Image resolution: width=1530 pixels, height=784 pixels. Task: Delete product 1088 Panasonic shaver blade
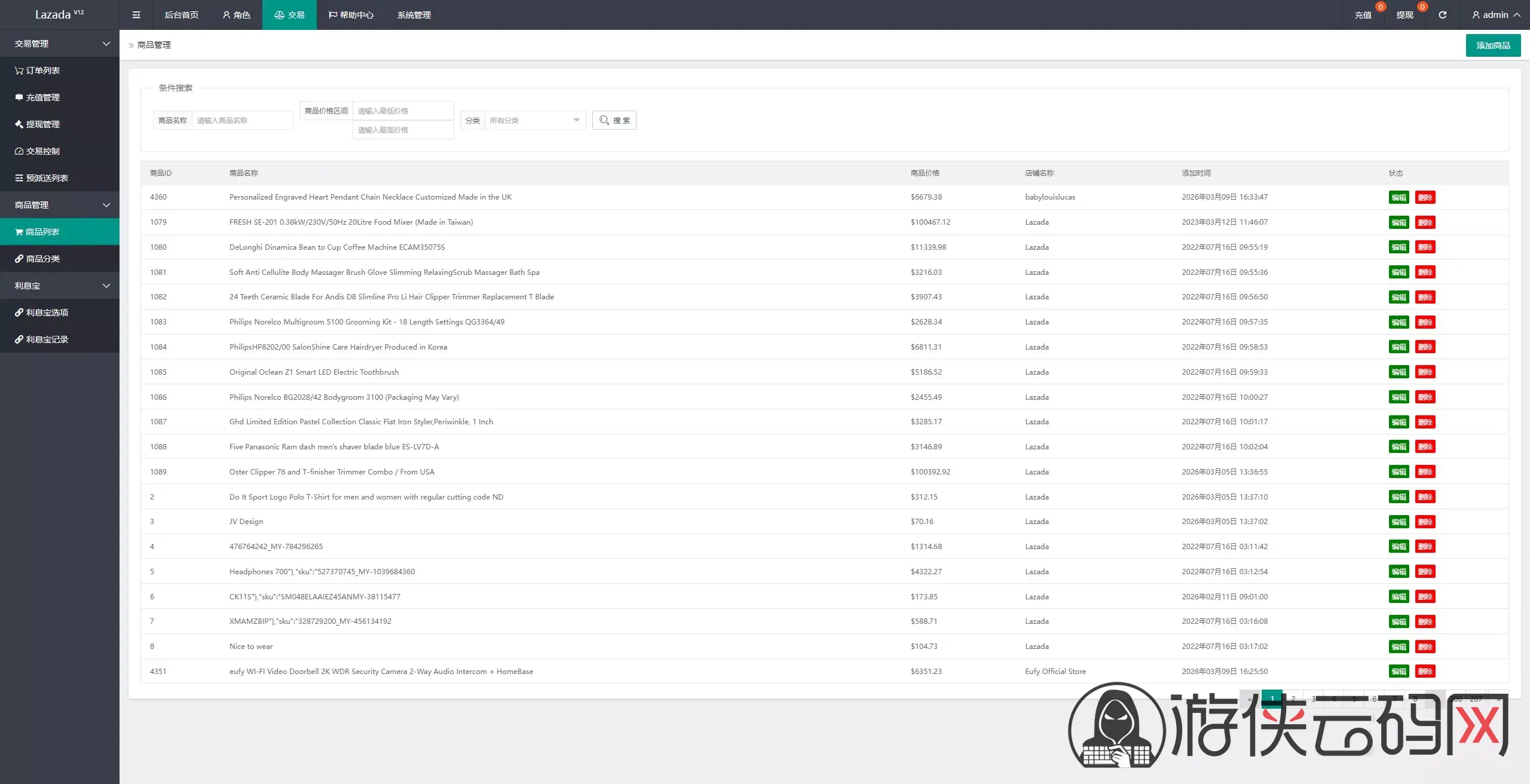point(1425,447)
